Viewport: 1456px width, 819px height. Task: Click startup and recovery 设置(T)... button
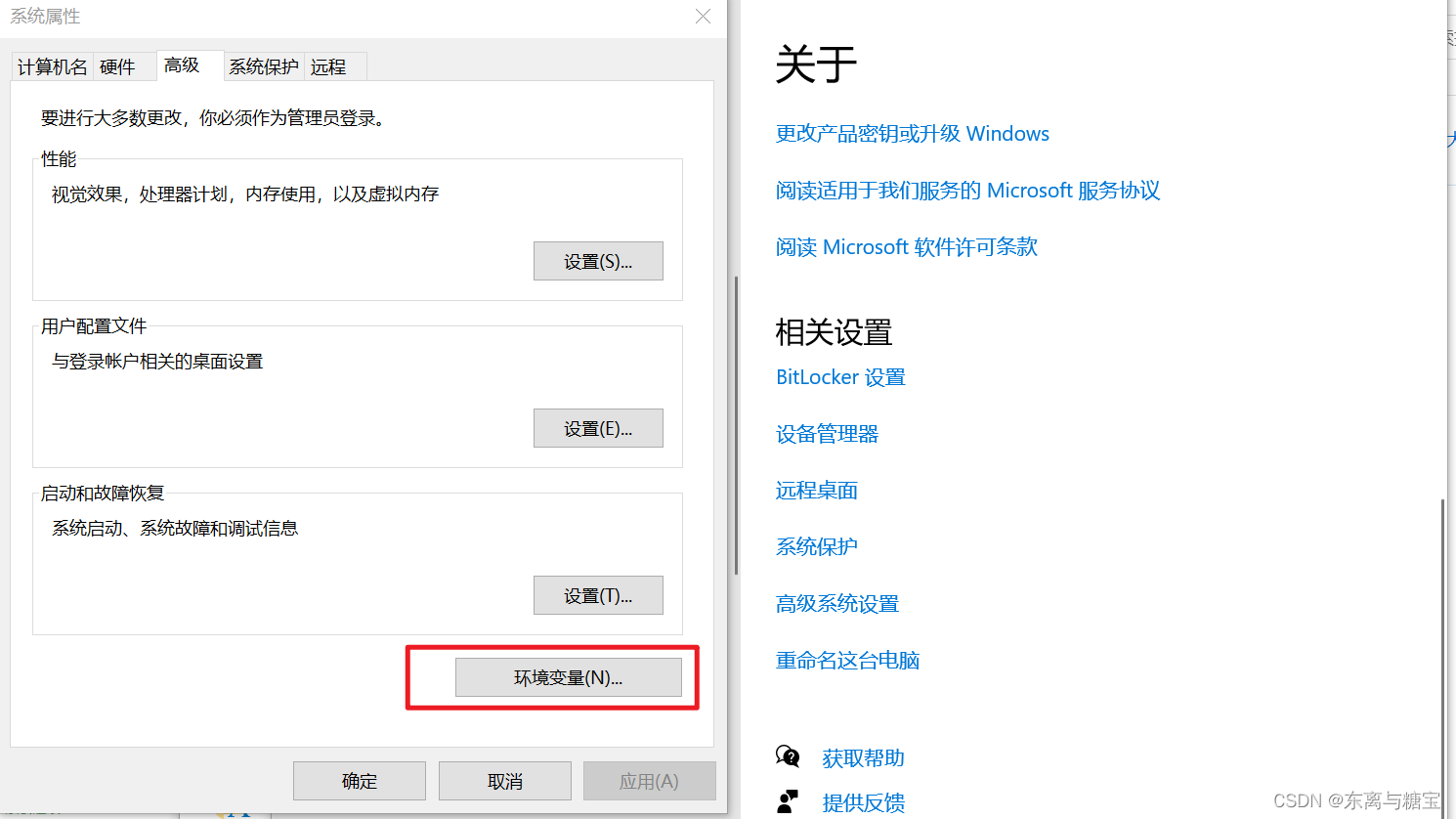(x=598, y=595)
